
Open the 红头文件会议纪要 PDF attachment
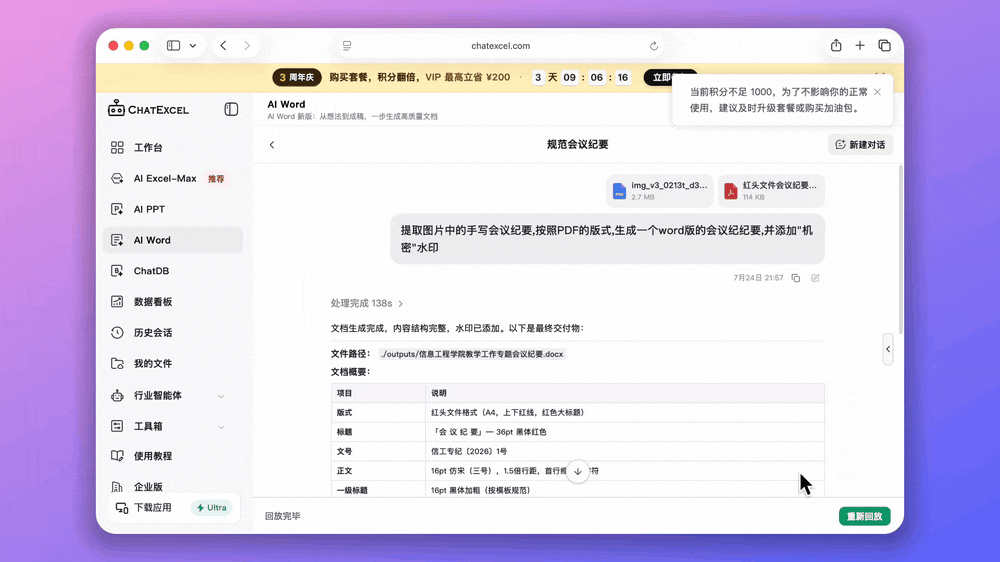click(x=771, y=191)
